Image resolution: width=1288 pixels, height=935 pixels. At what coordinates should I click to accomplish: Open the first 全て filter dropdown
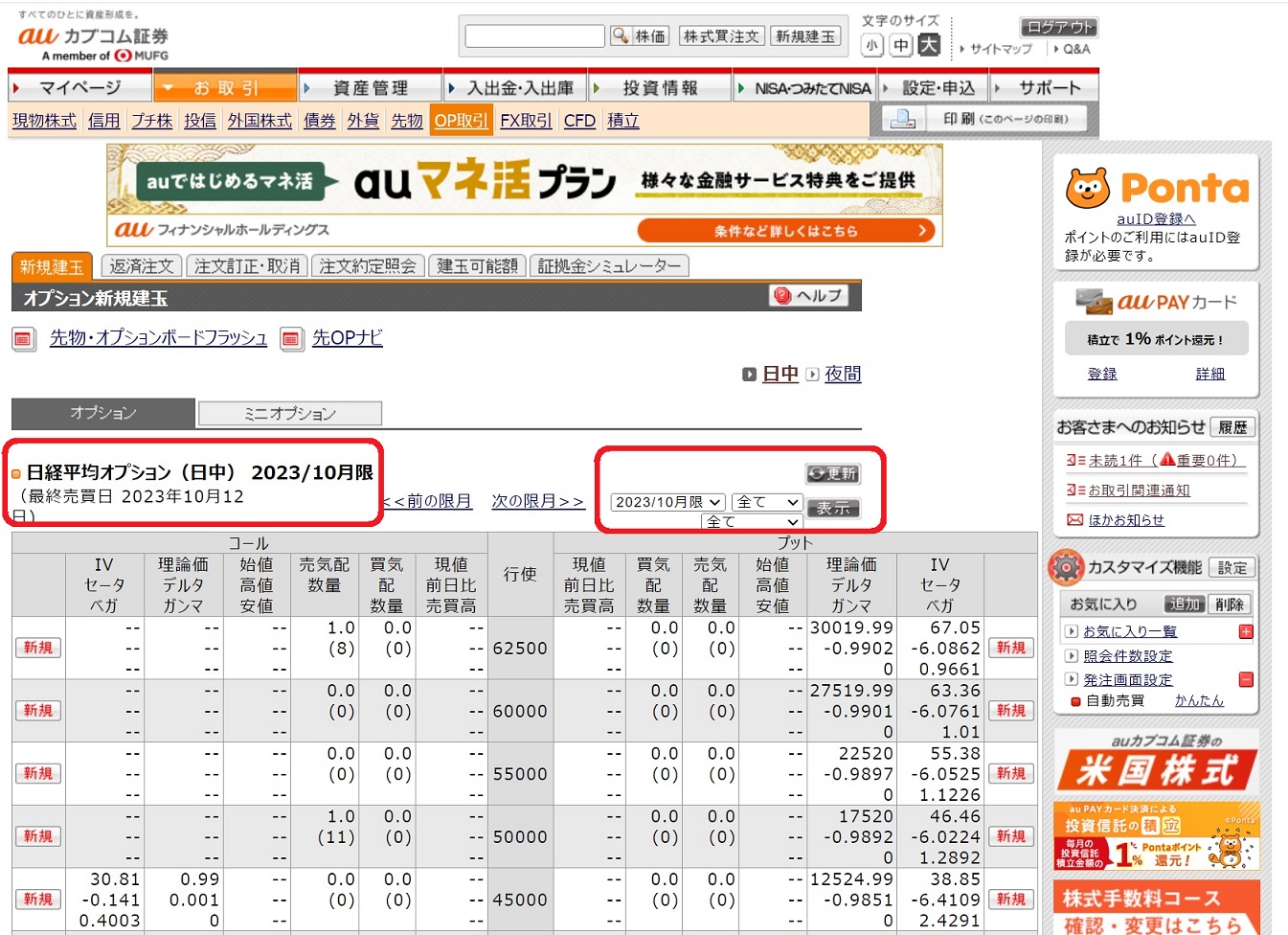pos(766,502)
